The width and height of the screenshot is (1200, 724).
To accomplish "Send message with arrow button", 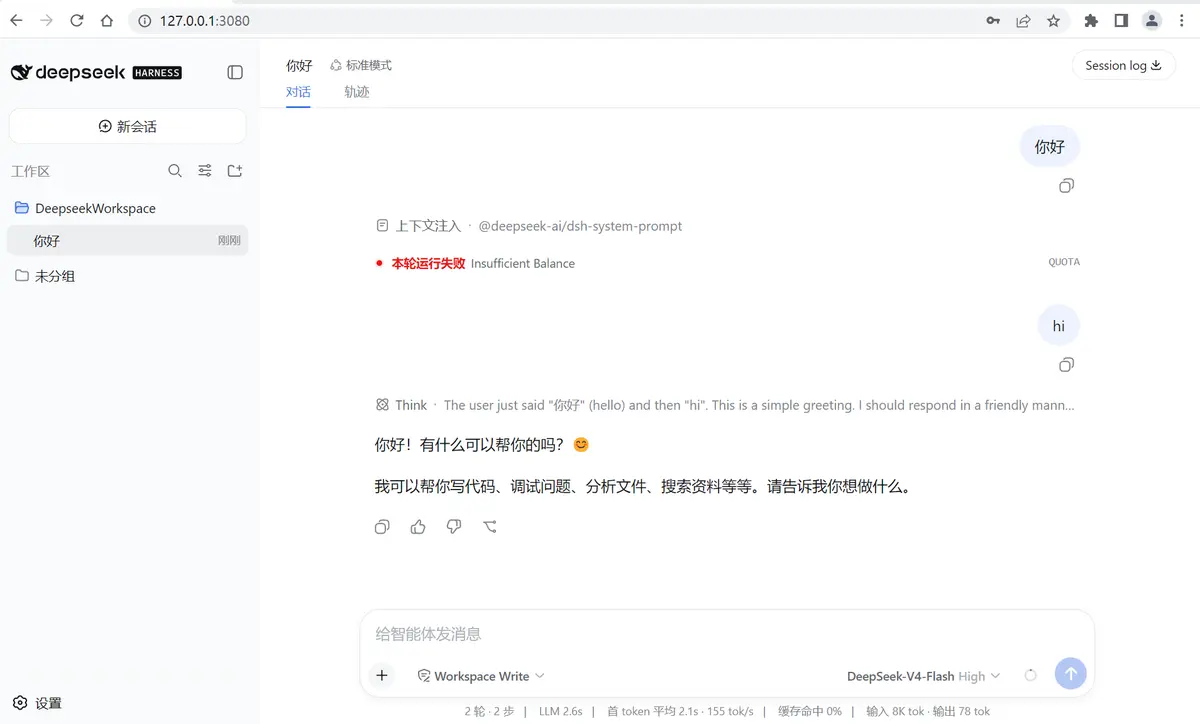I will (x=1070, y=674).
